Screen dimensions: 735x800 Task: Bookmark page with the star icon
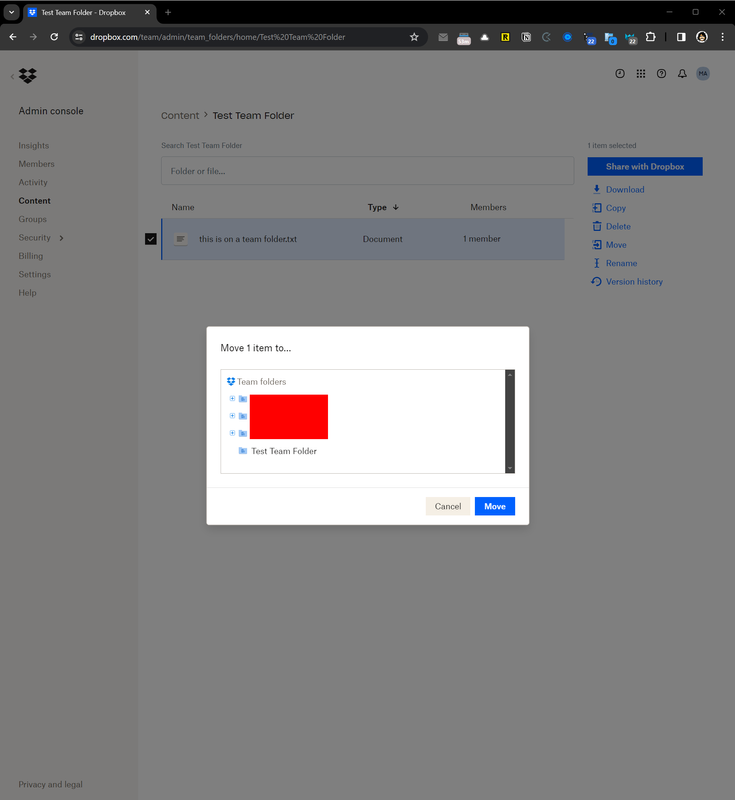coord(414,37)
